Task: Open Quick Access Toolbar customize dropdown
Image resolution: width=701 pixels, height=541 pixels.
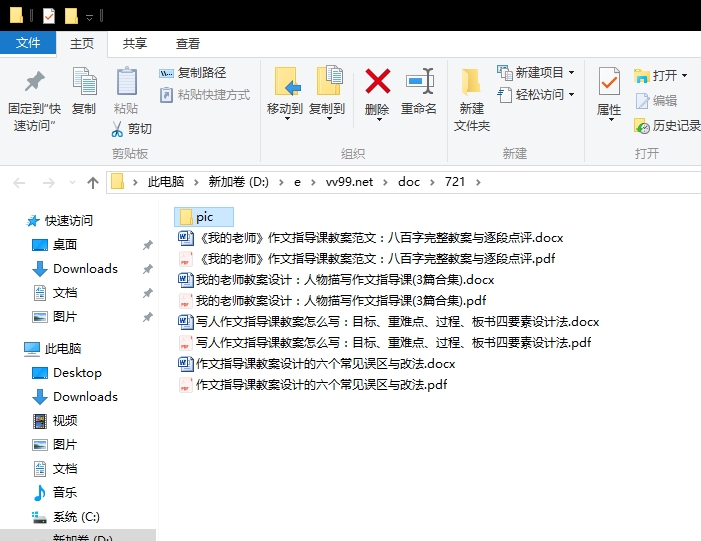Action: click(x=89, y=17)
